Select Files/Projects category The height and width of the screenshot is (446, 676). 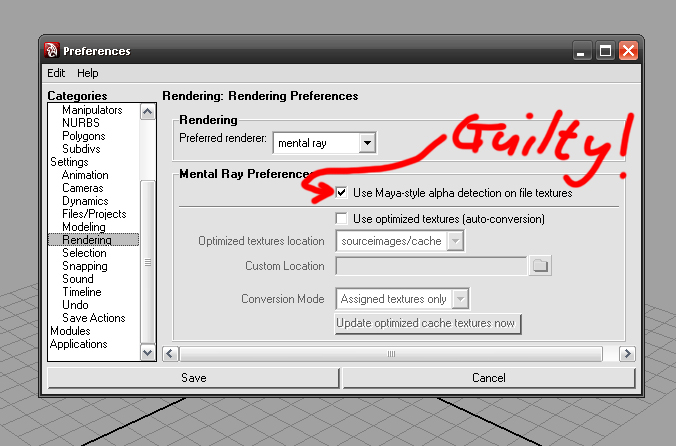(x=94, y=214)
